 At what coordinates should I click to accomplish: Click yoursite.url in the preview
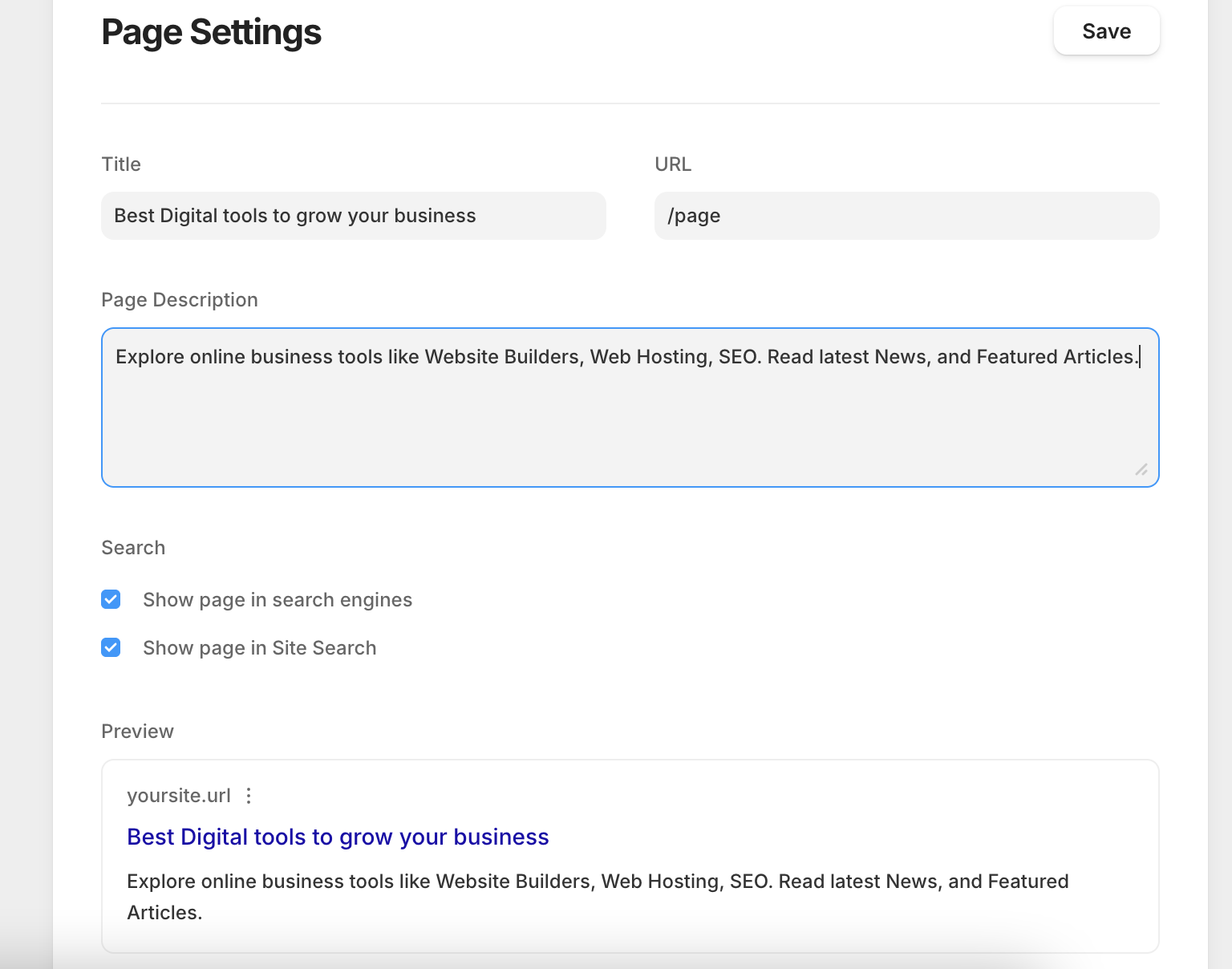178,796
